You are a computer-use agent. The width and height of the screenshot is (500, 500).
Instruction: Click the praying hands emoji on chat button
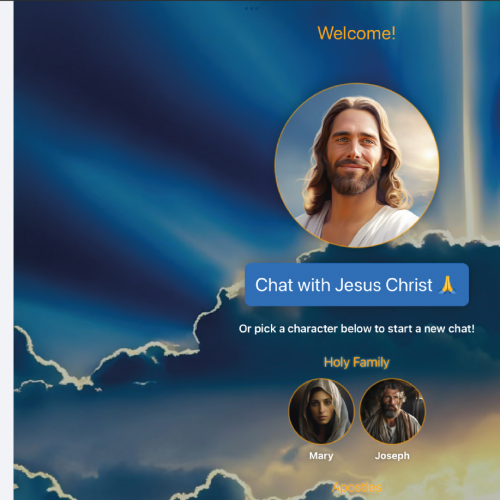coord(448,285)
